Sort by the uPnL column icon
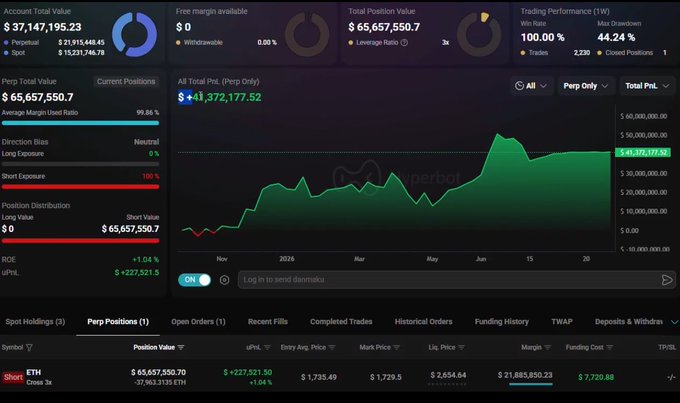Viewport: 680px width, 403px height. pos(267,347)
